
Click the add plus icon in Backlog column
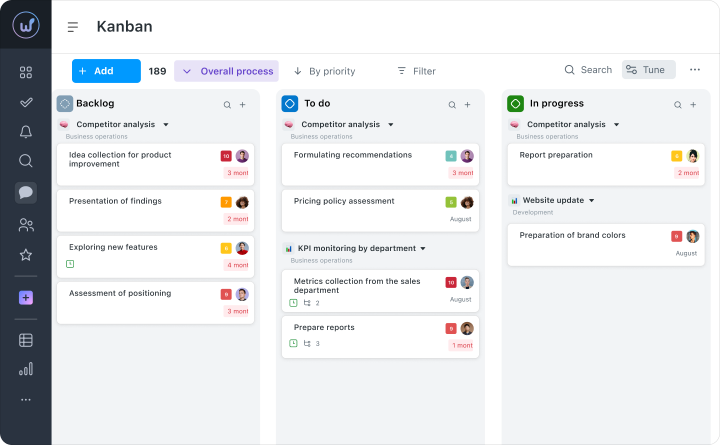click(242, 104)
